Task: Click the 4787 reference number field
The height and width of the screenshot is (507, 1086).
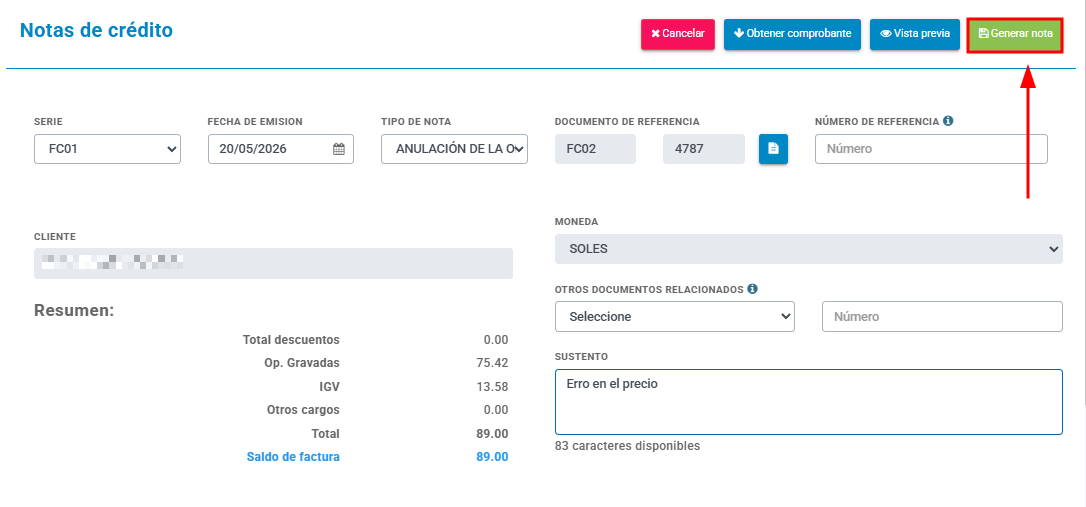Action: pyautogui.click(x=704, y=149)
